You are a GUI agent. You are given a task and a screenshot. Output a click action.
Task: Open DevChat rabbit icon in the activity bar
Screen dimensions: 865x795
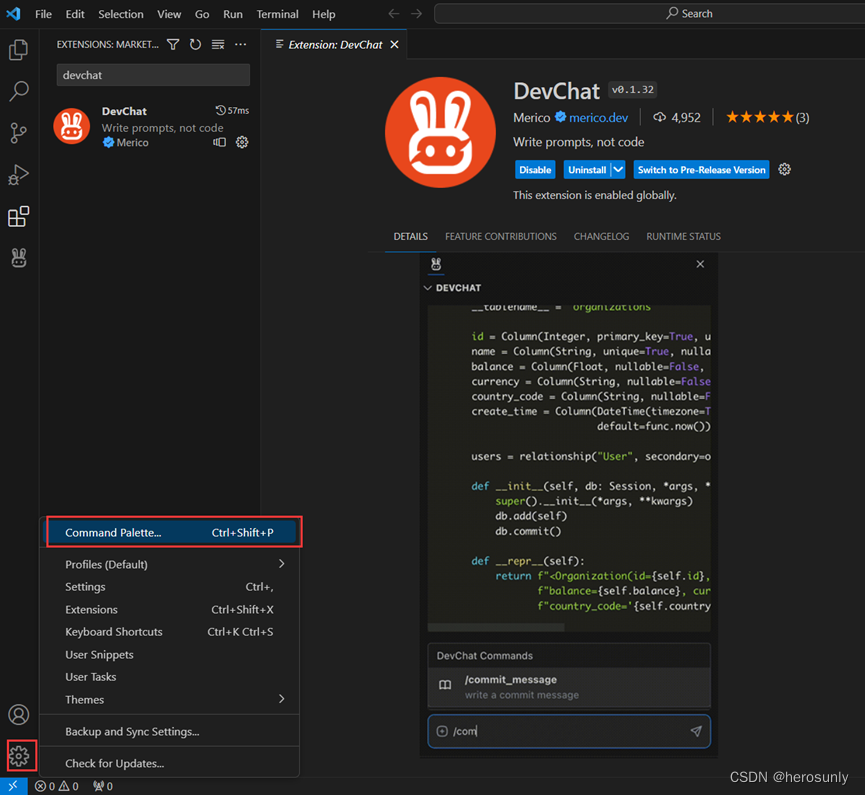point(19,258)
